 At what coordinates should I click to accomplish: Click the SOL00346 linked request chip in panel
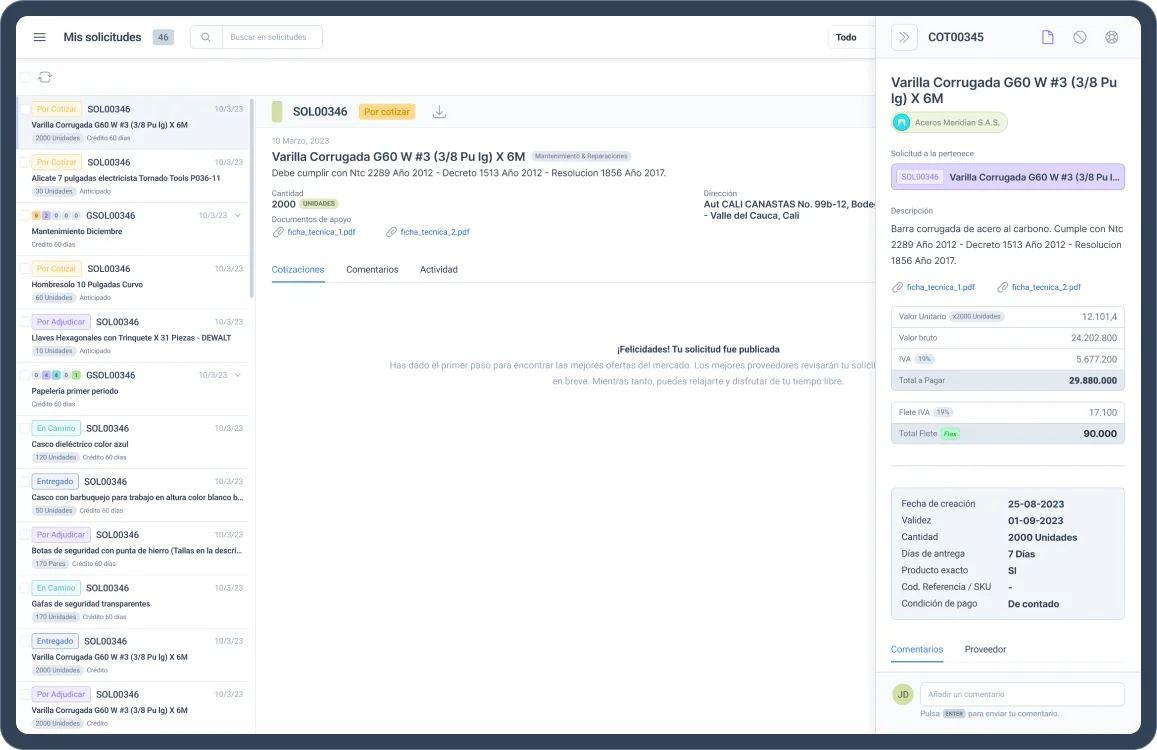1007,177
